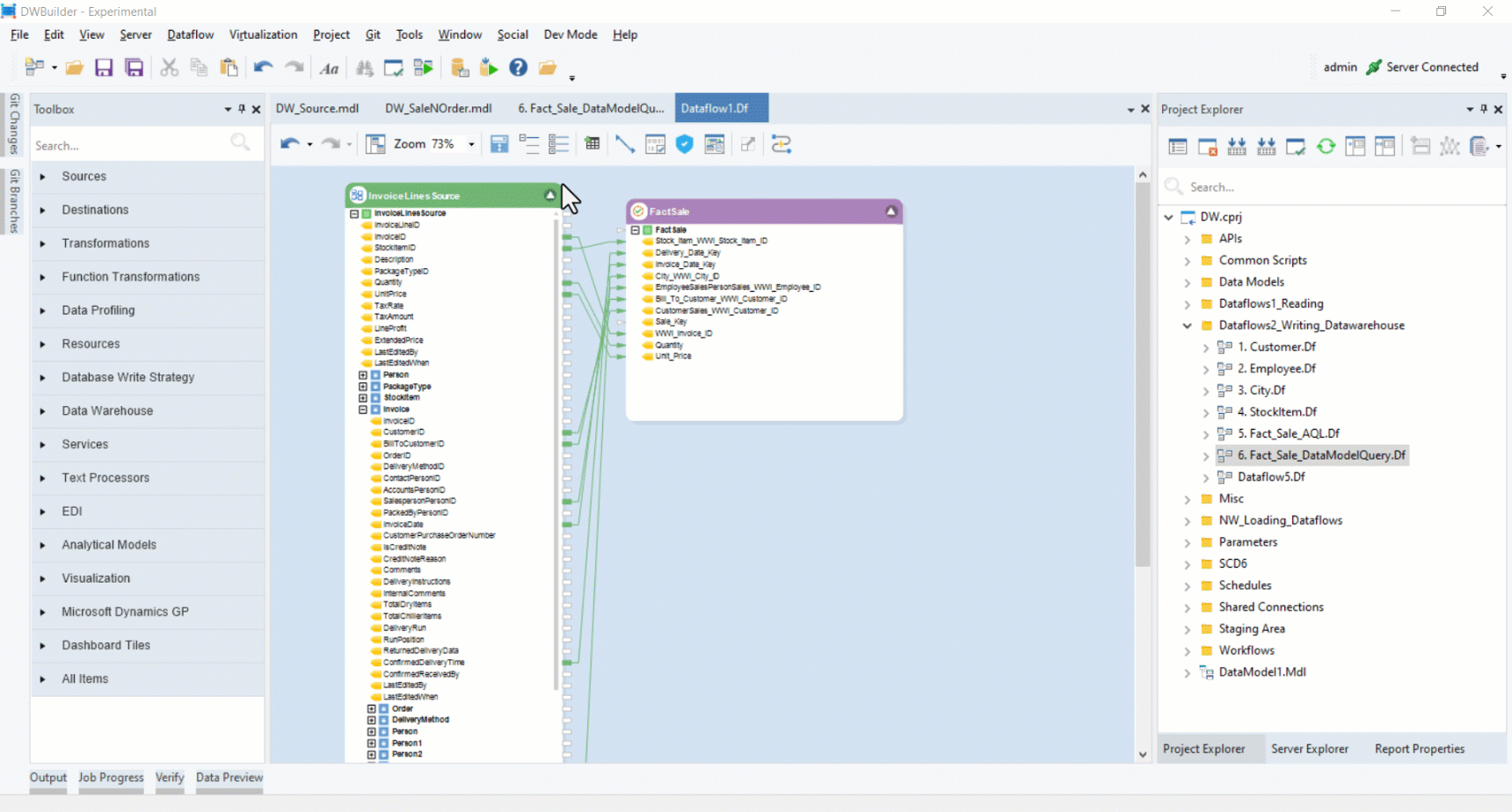This screenshot has height=812, width=1512.
Task: Select the diagonal link line tool
Action: tap(625, 144)
